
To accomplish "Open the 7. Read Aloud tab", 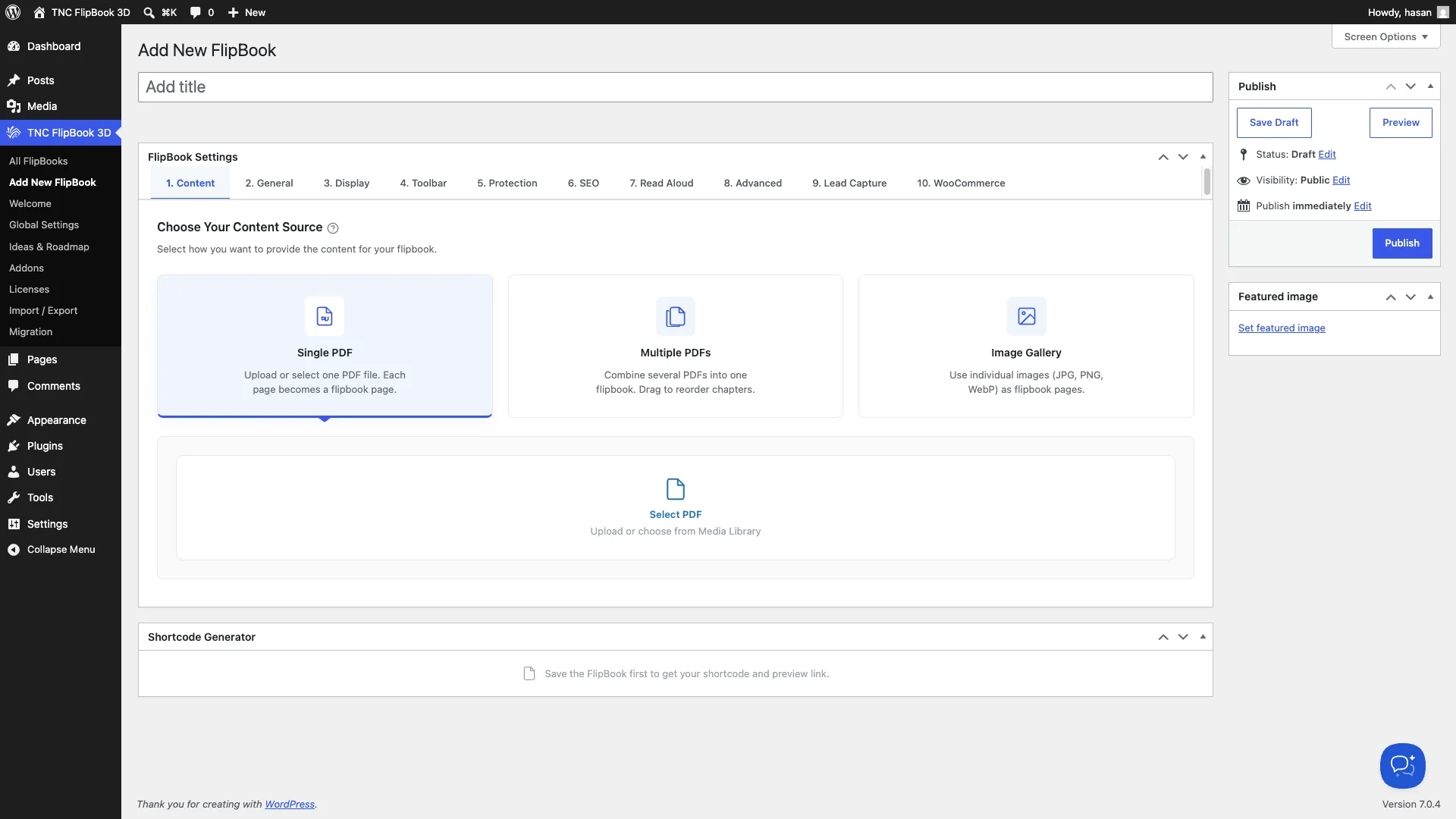I will click(661, 184).
